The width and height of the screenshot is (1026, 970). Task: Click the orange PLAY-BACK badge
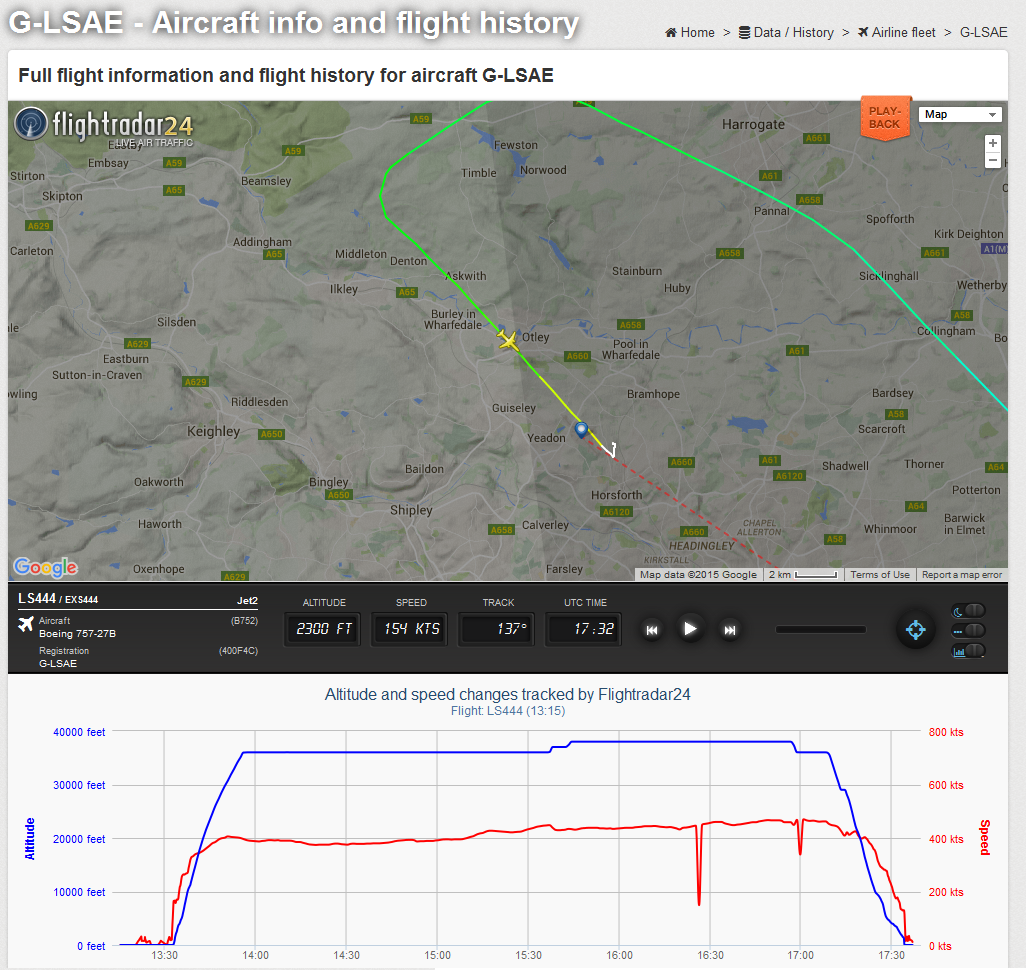(x=885, y=118)
